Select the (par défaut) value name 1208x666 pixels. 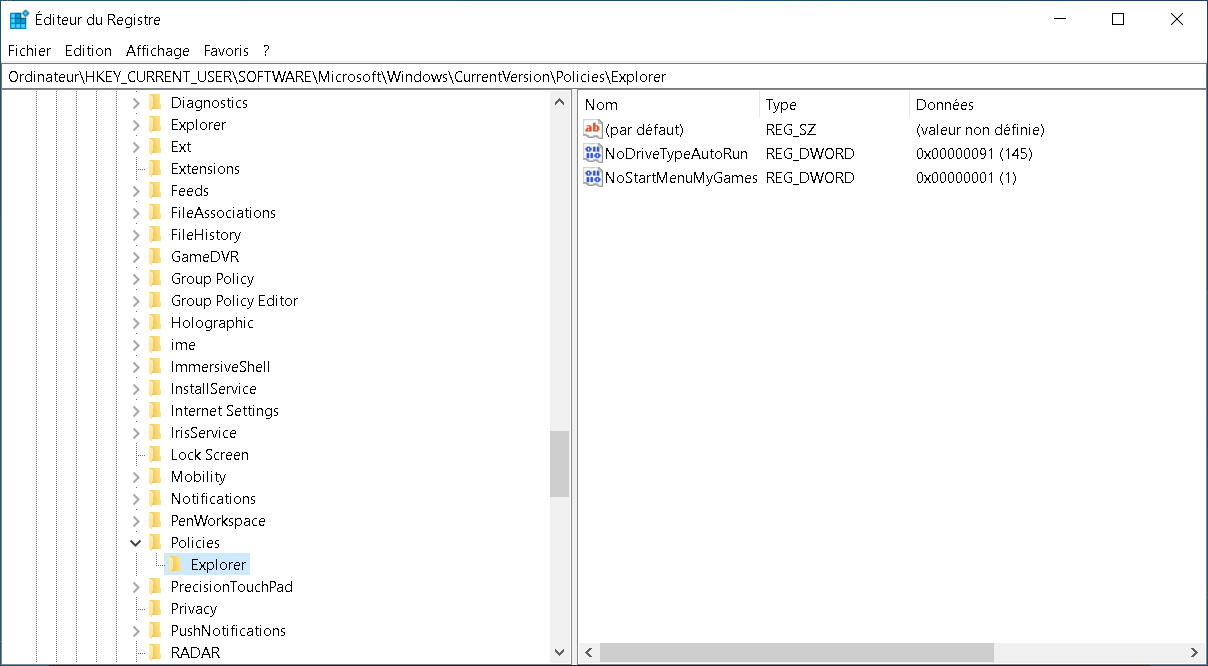[x=644, y=130]
